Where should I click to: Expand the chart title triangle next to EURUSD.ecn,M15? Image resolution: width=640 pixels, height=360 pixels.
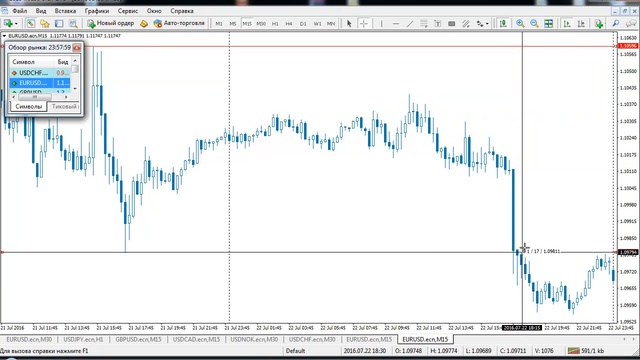4,36
